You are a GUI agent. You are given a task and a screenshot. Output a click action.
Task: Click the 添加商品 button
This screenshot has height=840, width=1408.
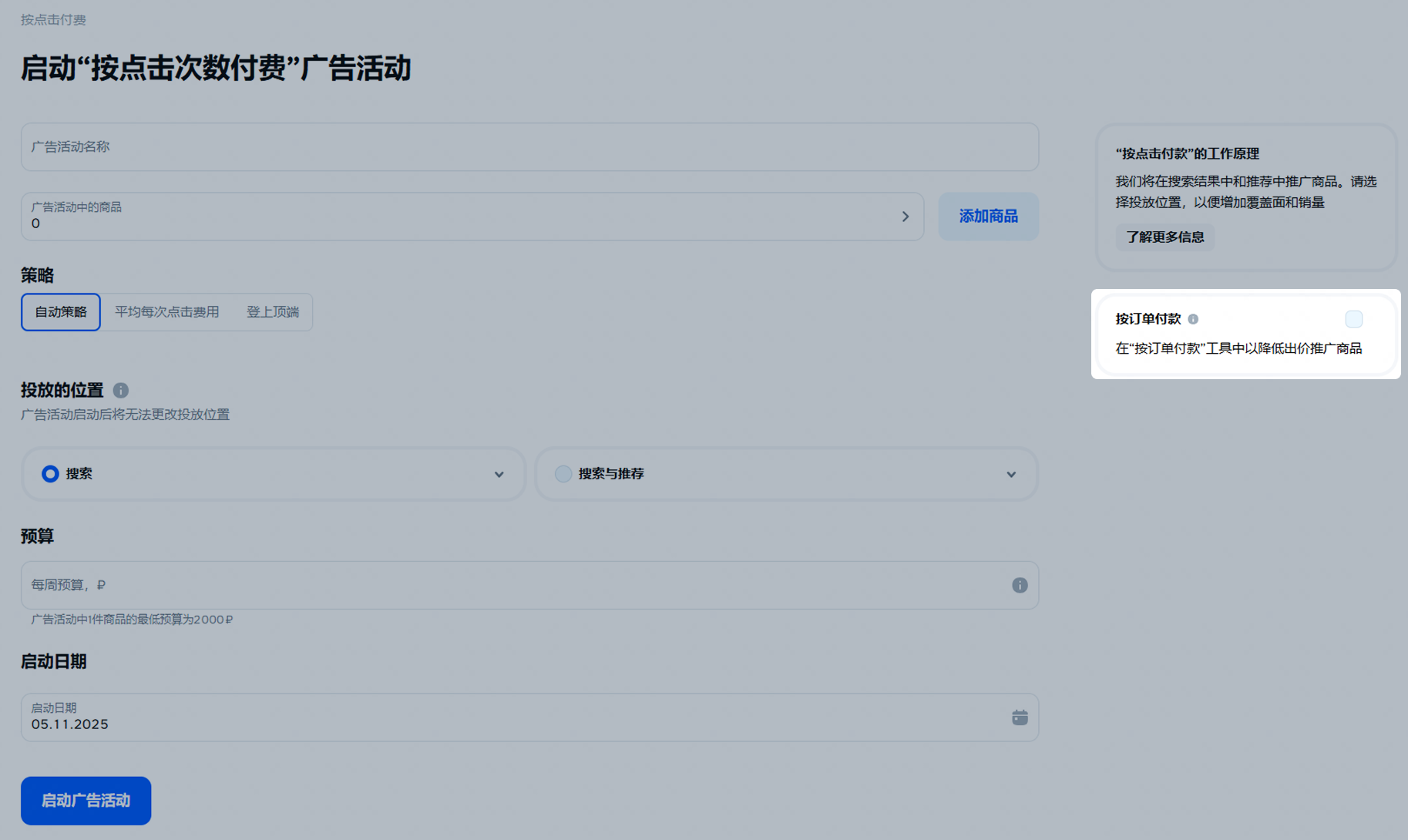pyautogui.click(x=988, y=217)
